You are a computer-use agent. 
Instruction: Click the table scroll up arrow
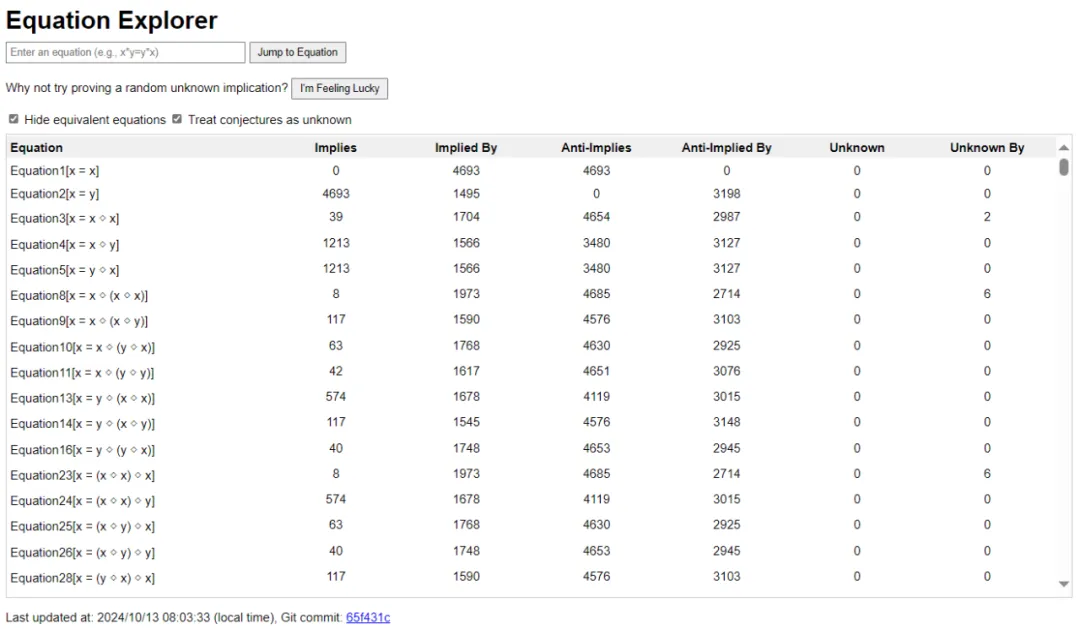1064,148
